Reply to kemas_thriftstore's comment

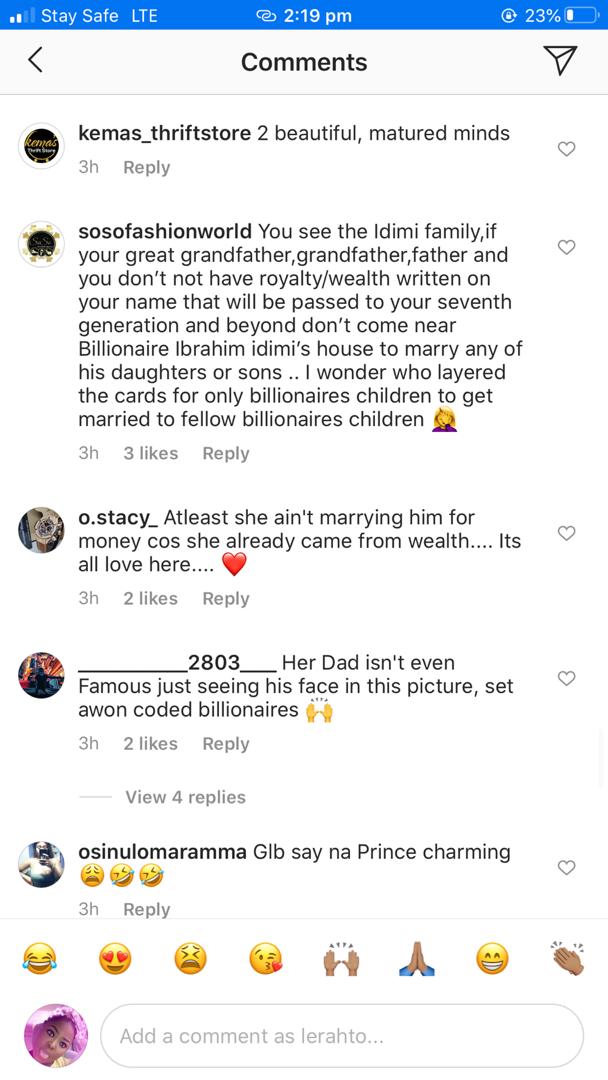pos(146,167)
